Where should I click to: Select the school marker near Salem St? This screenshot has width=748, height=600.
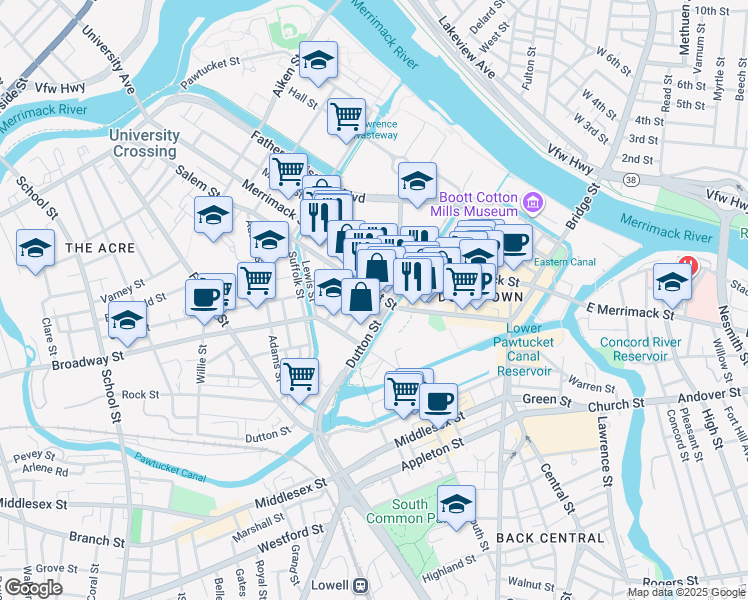tap(214, 217)
